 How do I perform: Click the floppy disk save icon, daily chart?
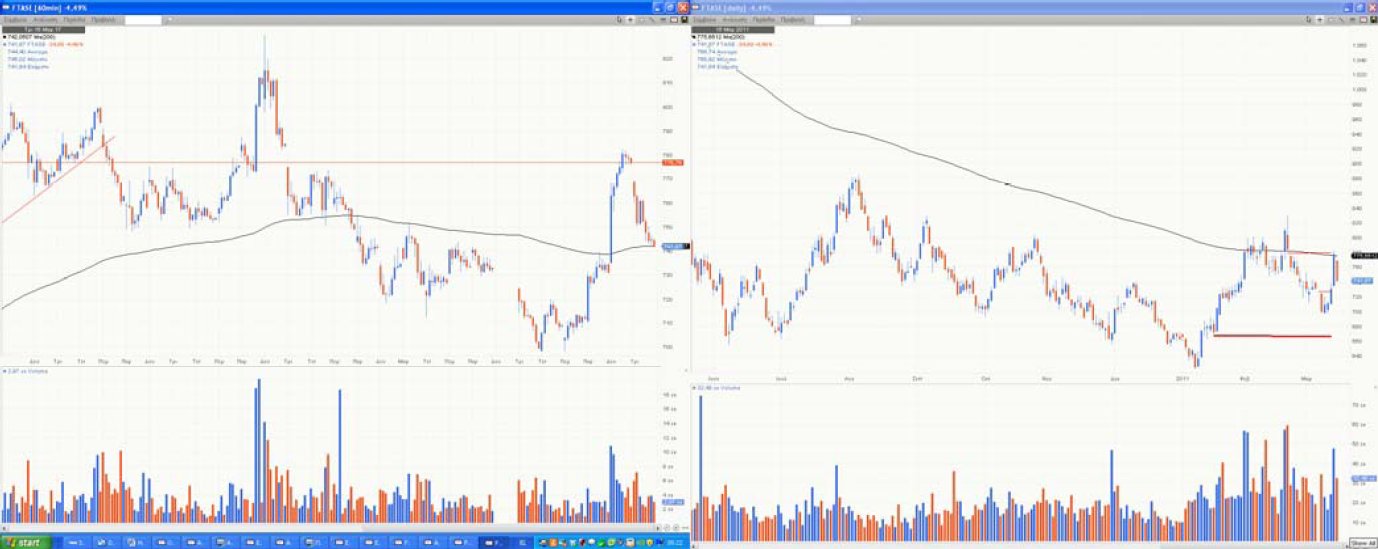(x=1372, y=19)
